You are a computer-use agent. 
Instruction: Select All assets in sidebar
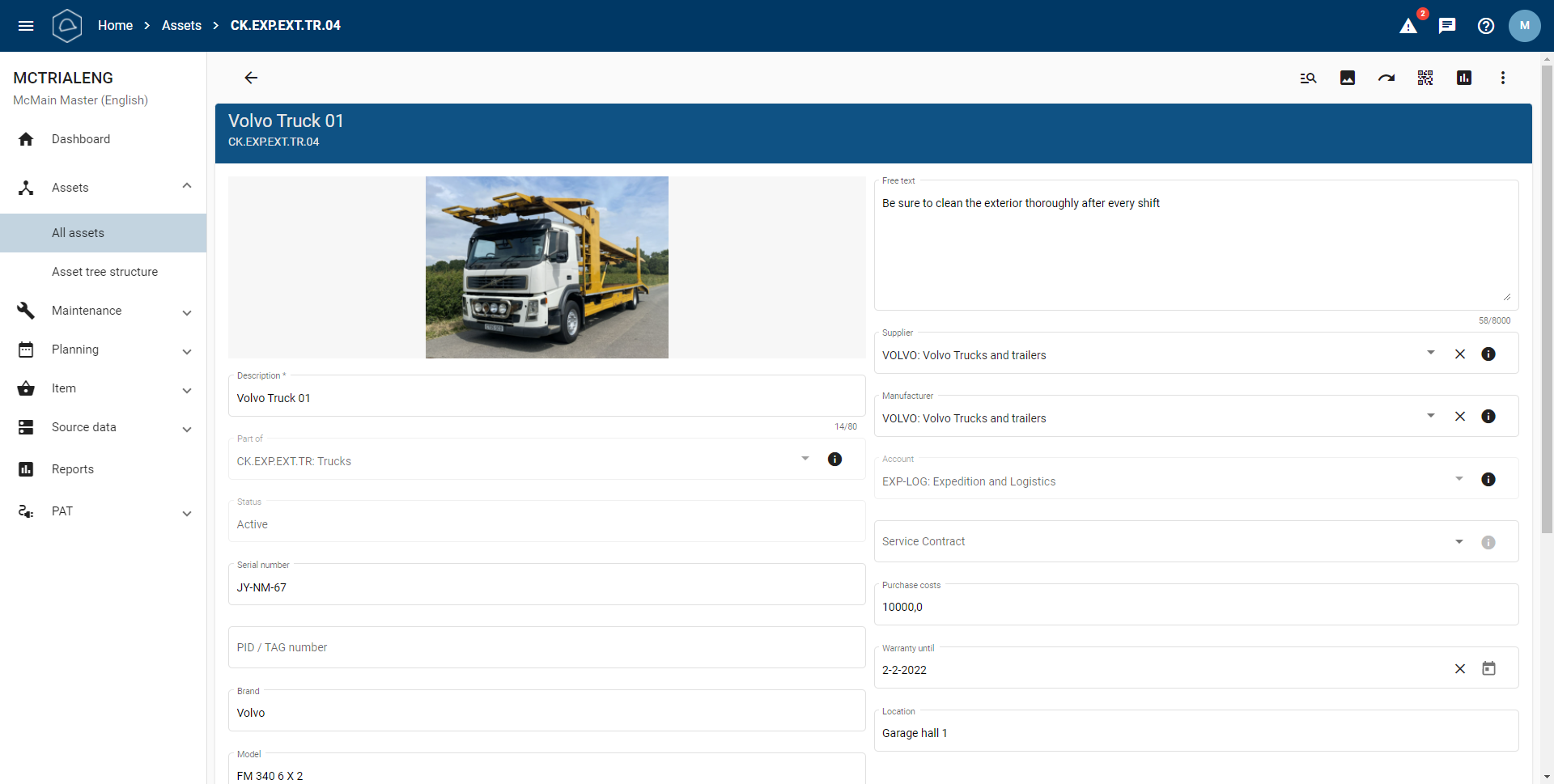(x=103, y=233)
